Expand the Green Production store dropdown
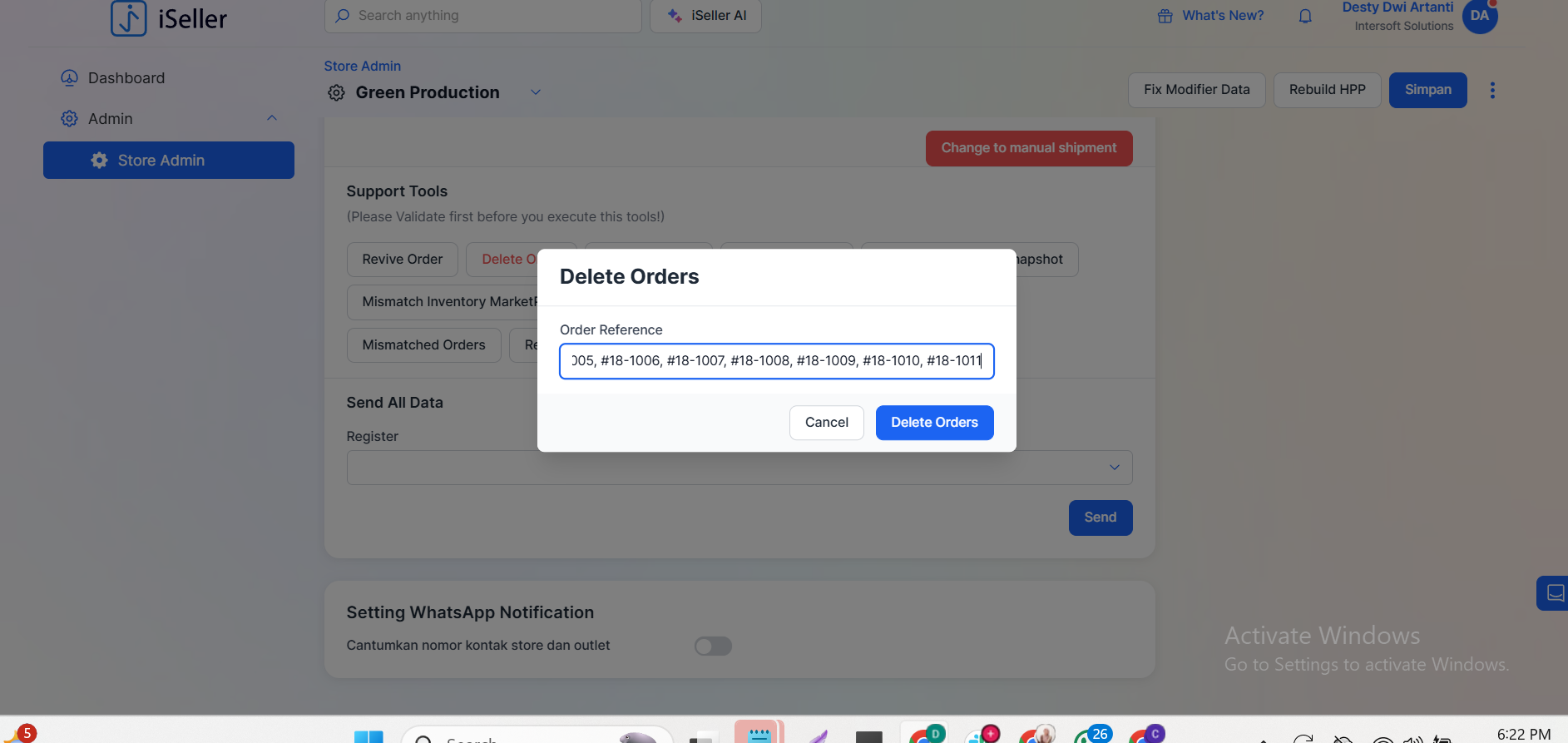 pyautogui.click(x=536, y=92)
